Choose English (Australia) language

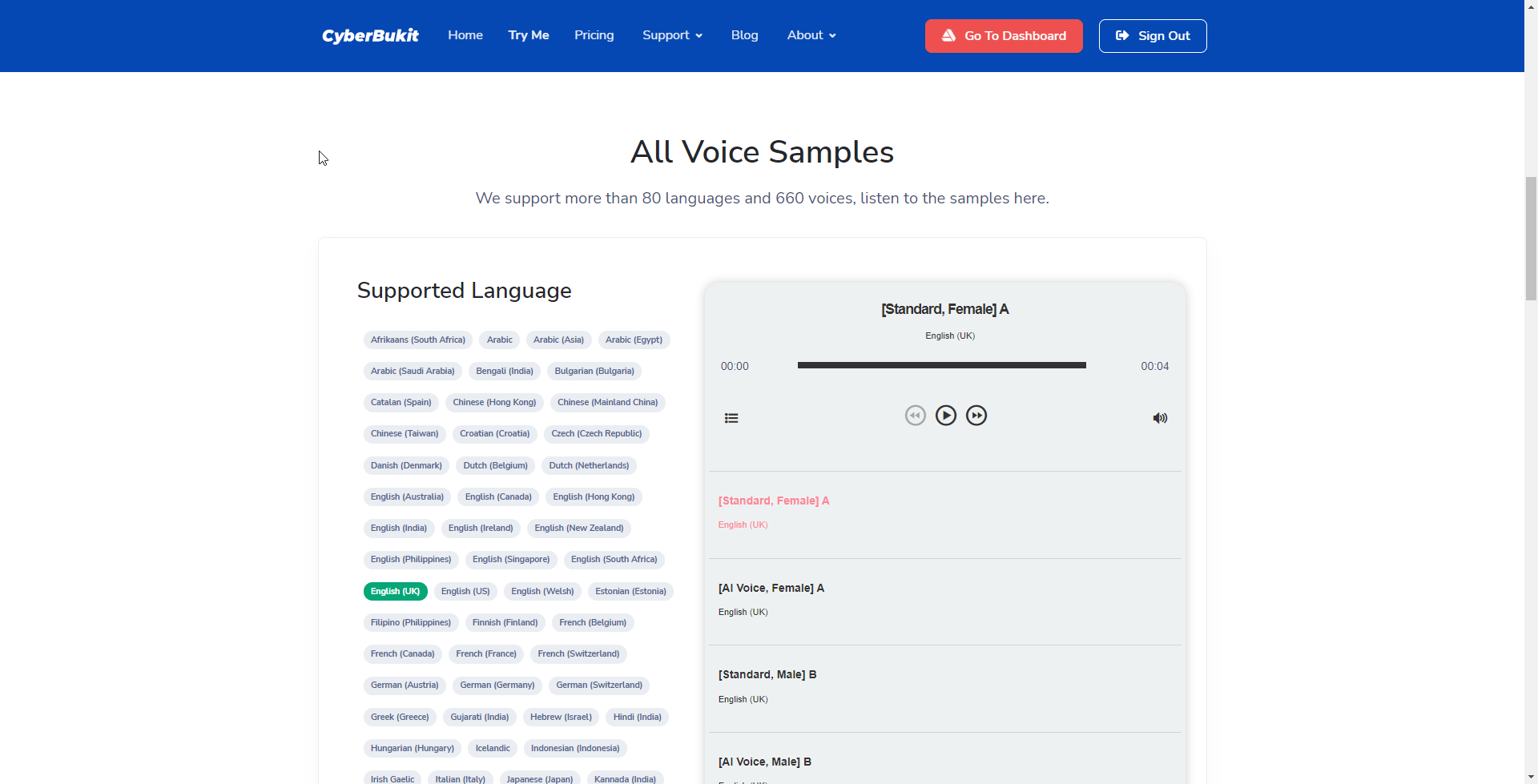click(407, 497)
